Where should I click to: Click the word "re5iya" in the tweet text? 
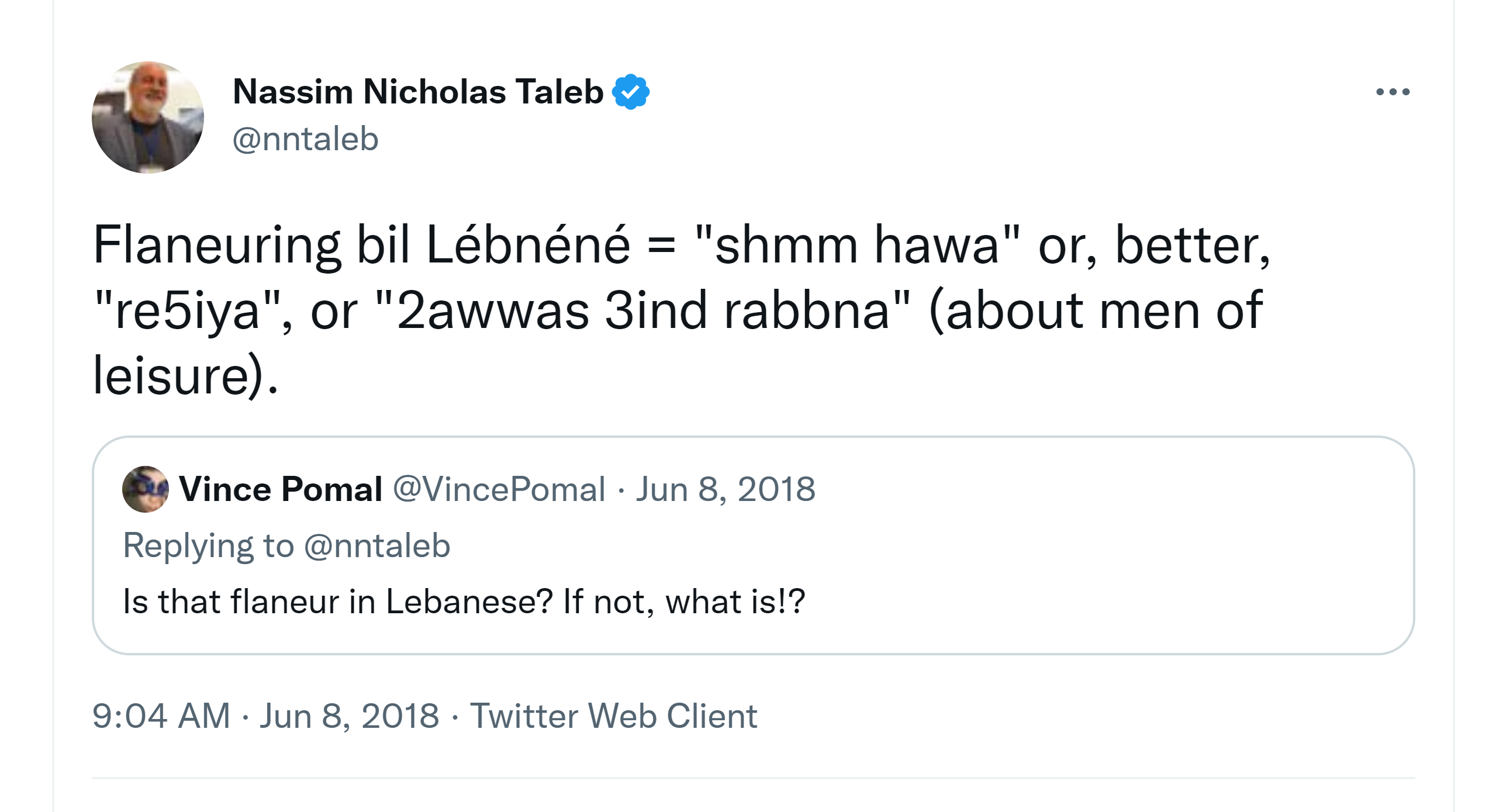coord(187,311)
